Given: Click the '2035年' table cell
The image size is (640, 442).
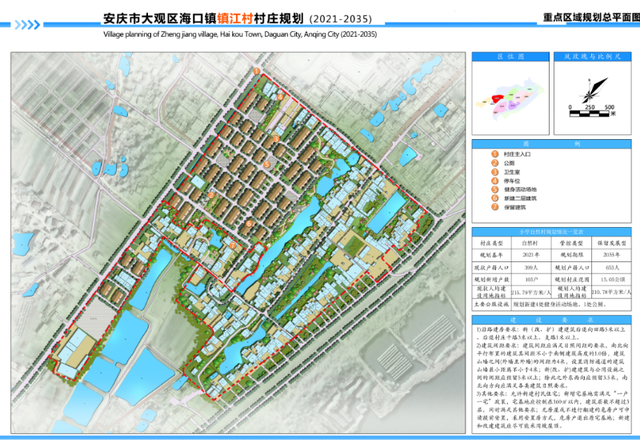Looking at the screenshot, I should click(x=611, y=255).
